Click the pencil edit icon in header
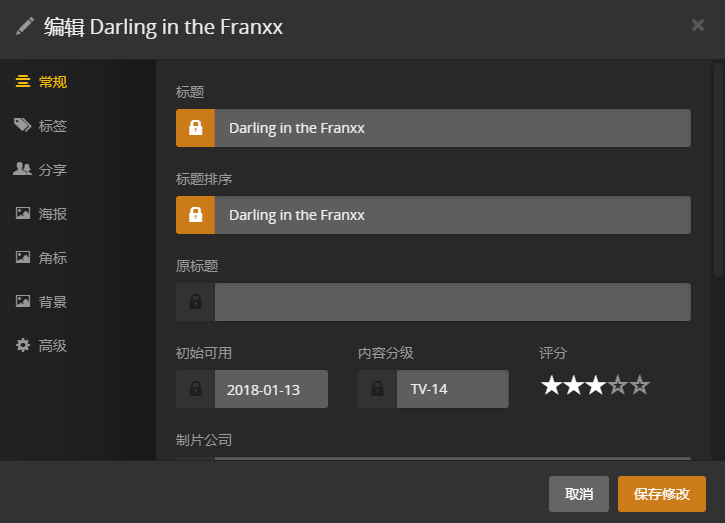This screenshot has height=523, width=725. coord(25,27)
